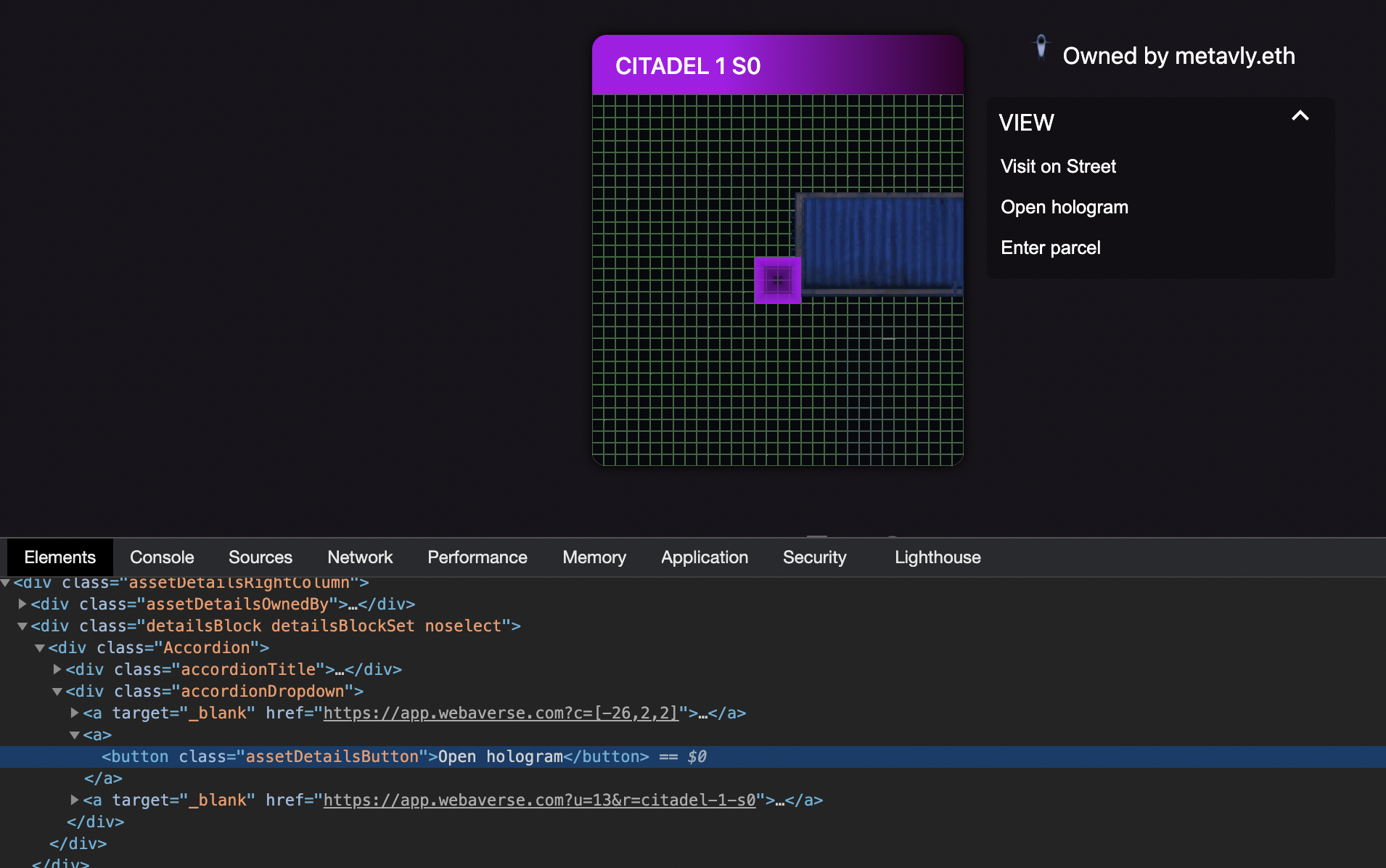This screenshot has width=1386, height=868.
Task: Switch to the Sources panel
Action: (x=260, y=557)
